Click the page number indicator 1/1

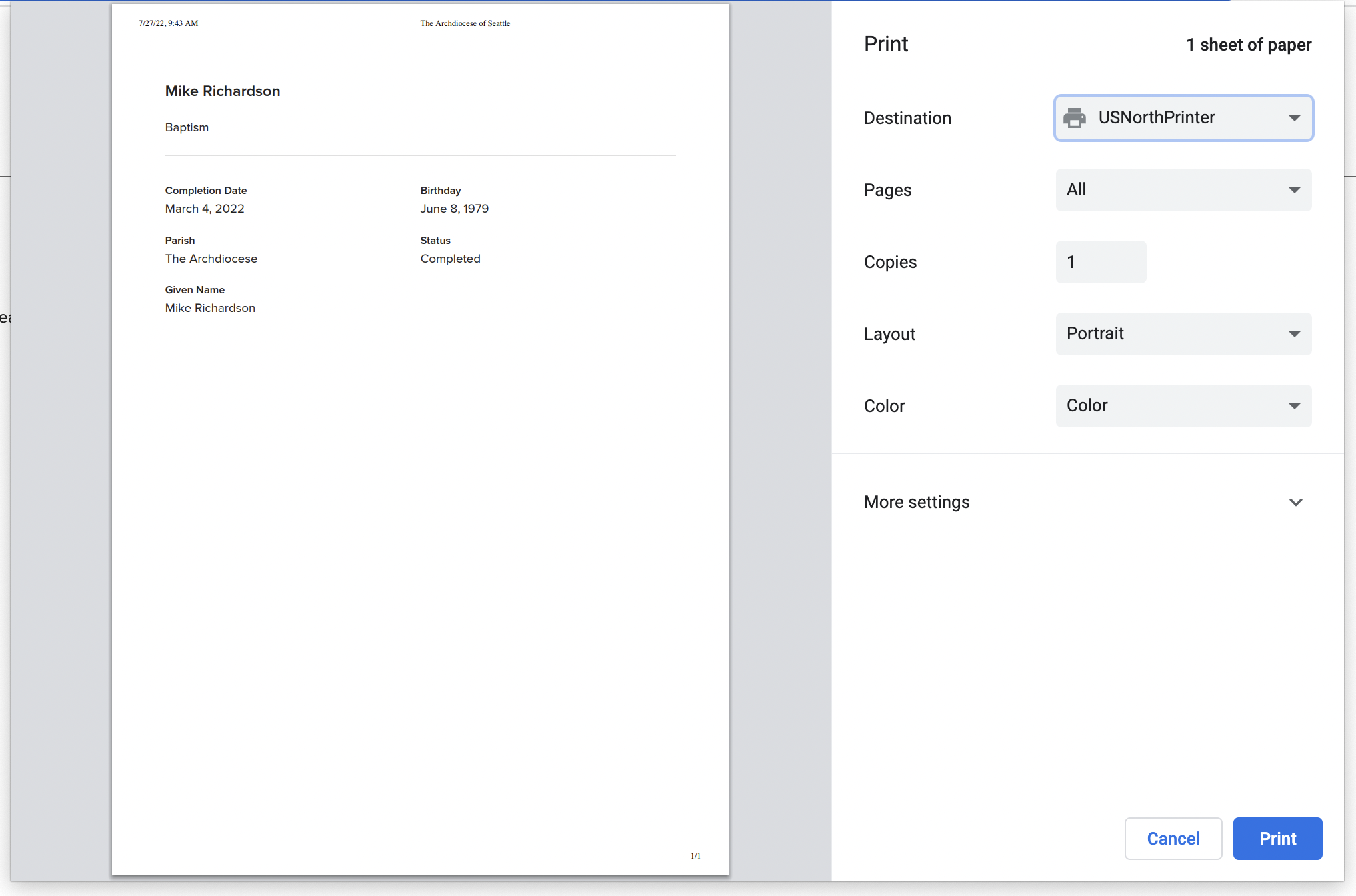[x=695, y=855]
